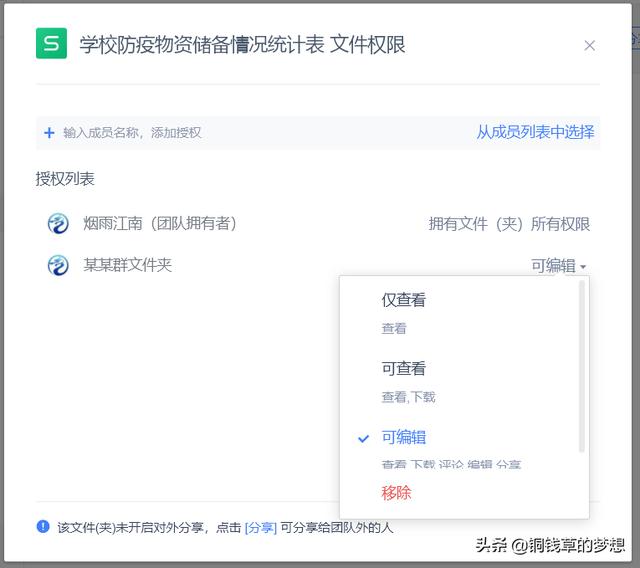Click the dropdown caret beside 可编辑
This screenshot has height=568, width=640.
[x=583, y=267]
